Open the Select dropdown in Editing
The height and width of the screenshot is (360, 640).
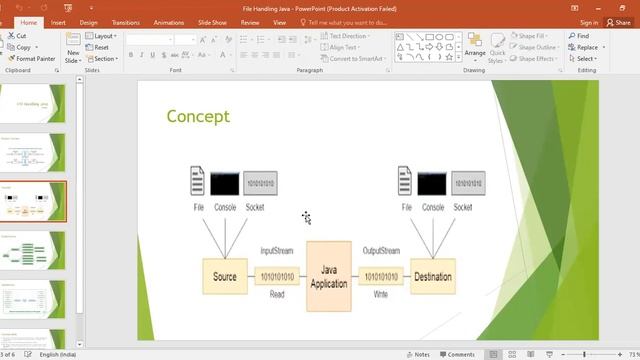click(583, 59)
